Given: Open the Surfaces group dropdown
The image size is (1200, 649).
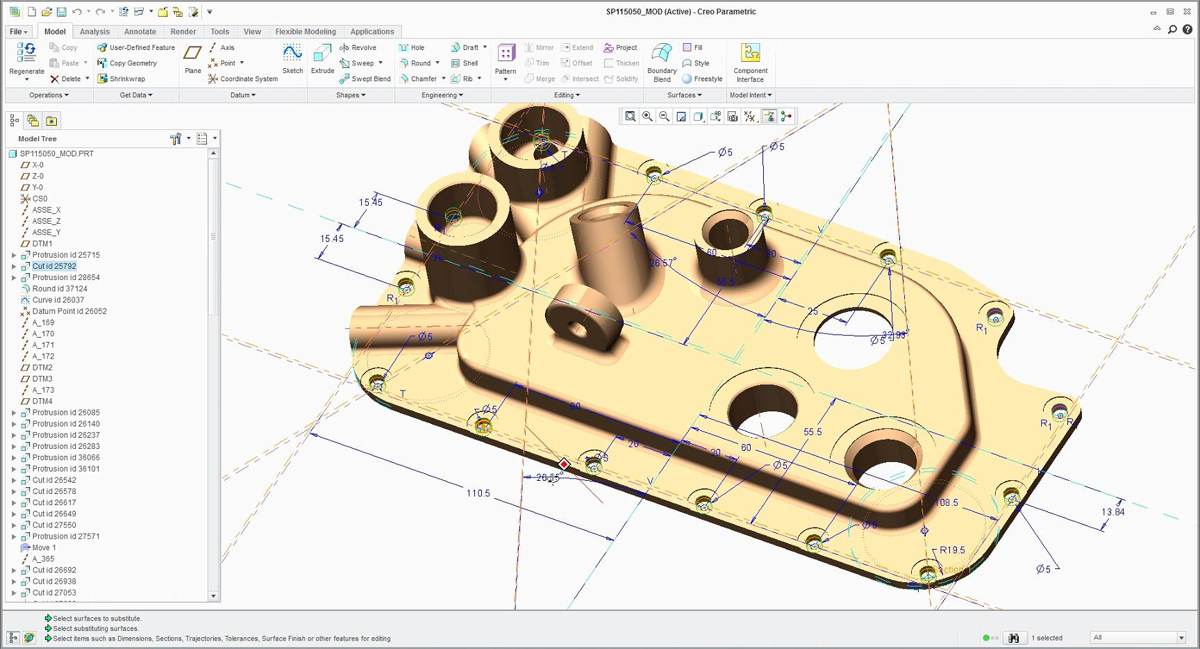Looking at the screenshot, I should (x=684, y=95).
